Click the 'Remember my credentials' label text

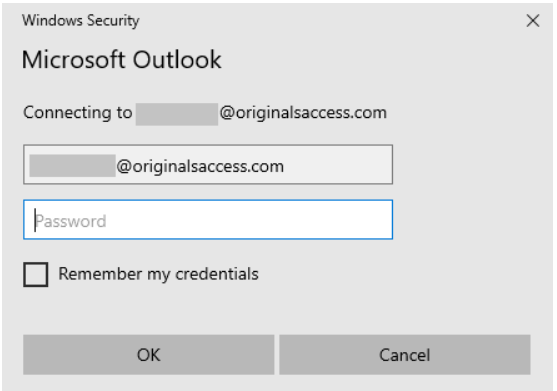158,274
